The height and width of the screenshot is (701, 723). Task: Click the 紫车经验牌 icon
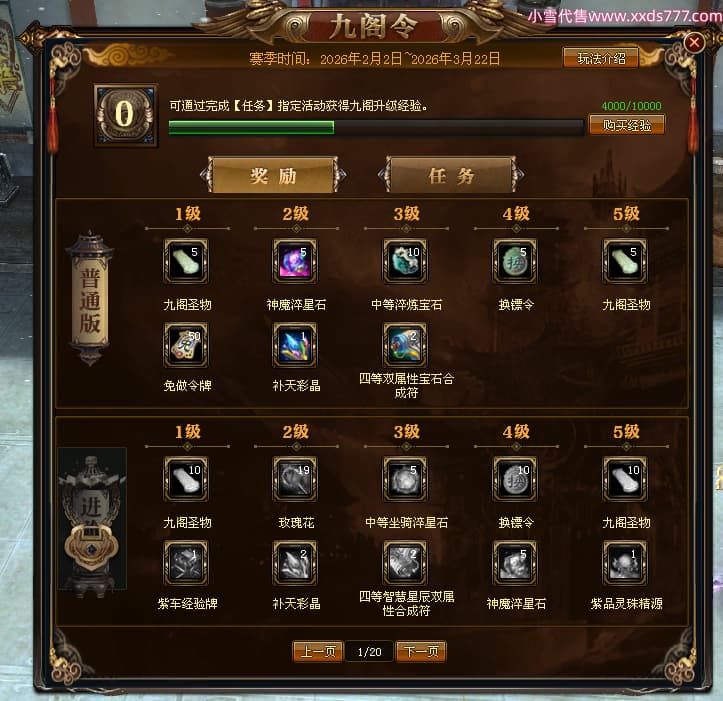pyautogui.click(x=186, y=563)
